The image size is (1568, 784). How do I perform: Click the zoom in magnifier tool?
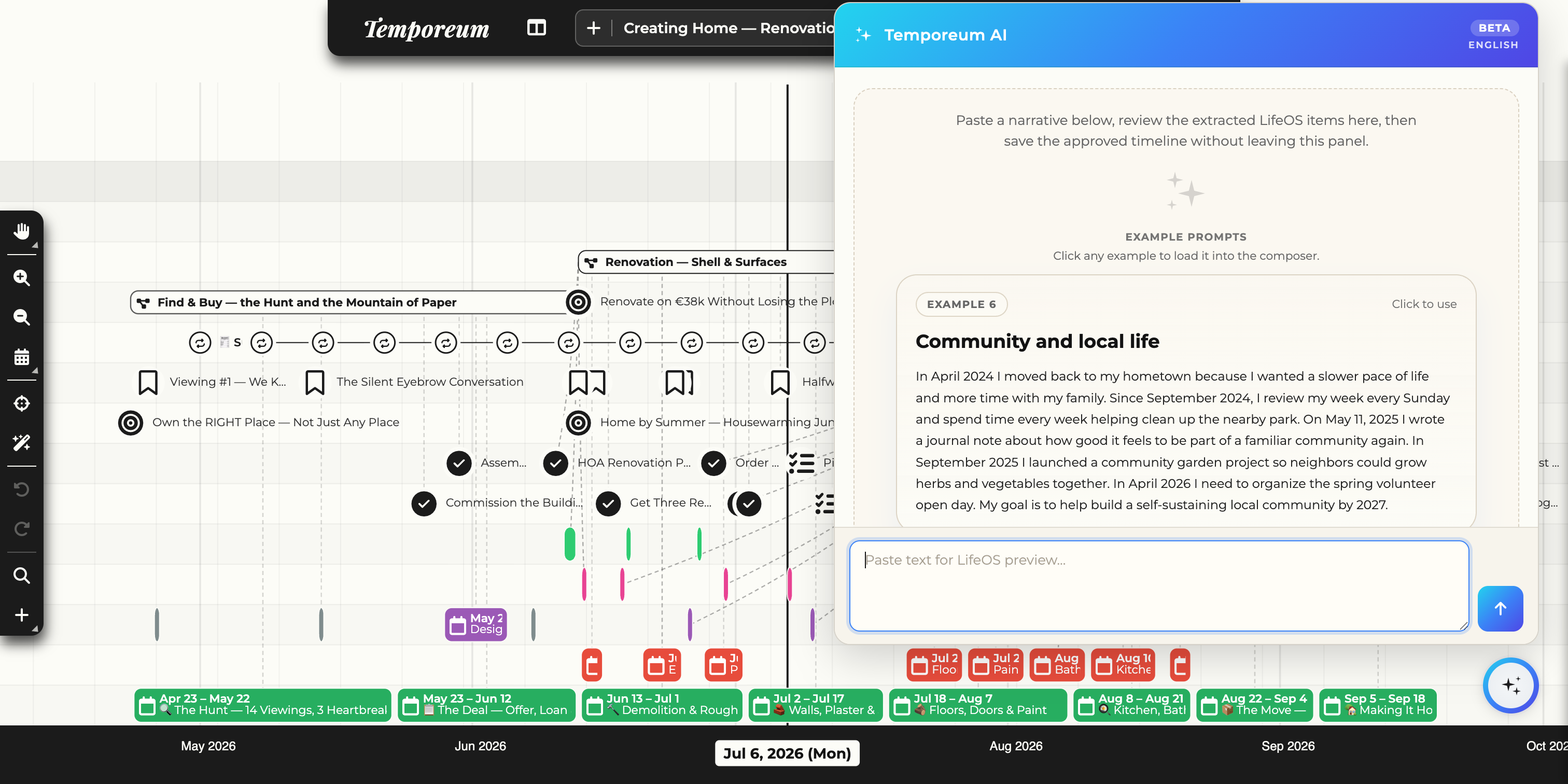pos(22,277)
